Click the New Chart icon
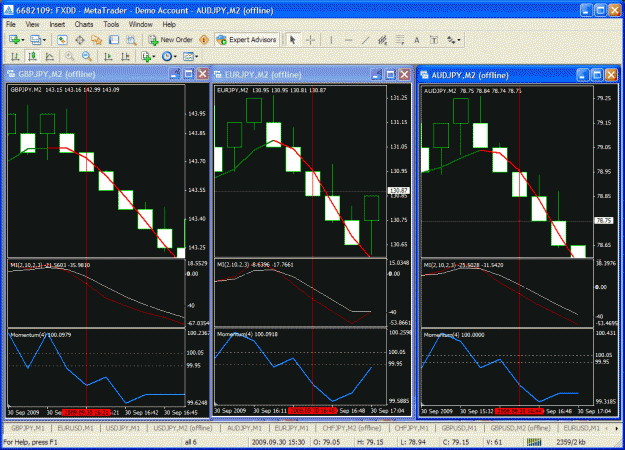Image resolution: width=625 pixels, height=450 pixels. (14, 40)
